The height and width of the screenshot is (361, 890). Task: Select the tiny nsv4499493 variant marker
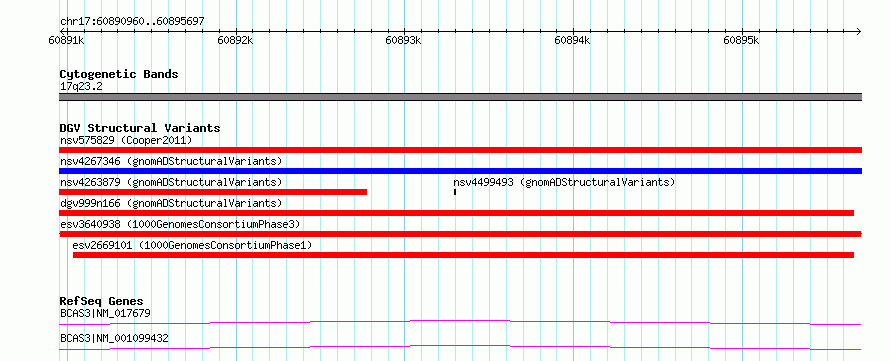[x=455, y=192]
